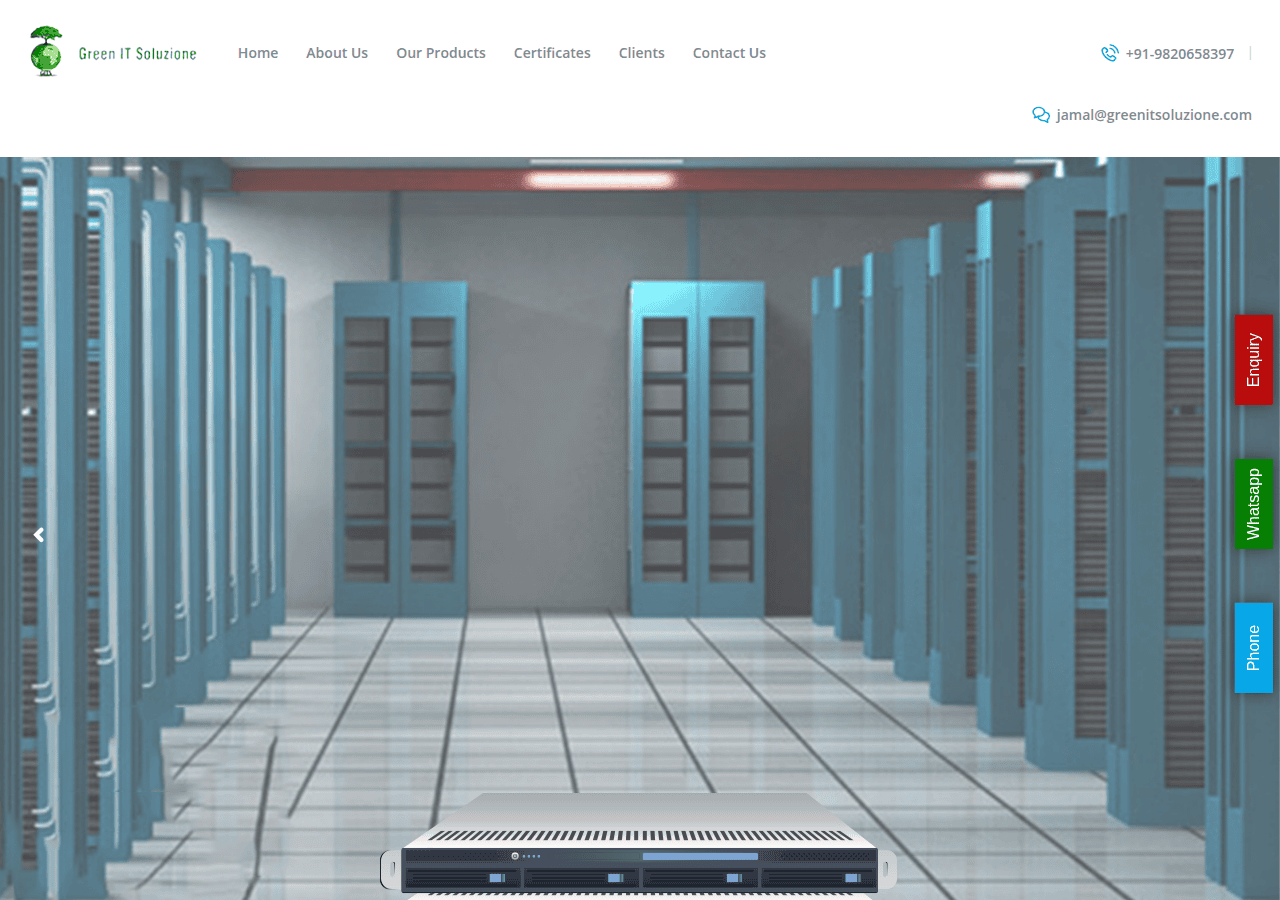This screenshot has width=1280, height=900.
Task: Click the phone handset icon in header
Action: pyautogui.click(x=1109, y=53)
